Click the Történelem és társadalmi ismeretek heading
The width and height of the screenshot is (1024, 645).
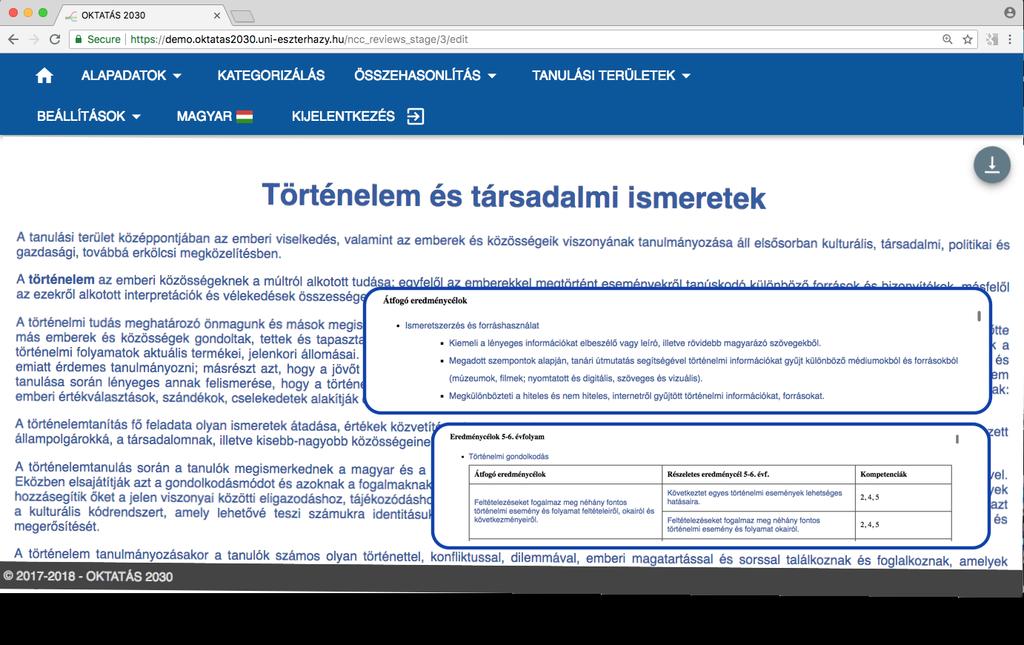[x=513, y=197]
